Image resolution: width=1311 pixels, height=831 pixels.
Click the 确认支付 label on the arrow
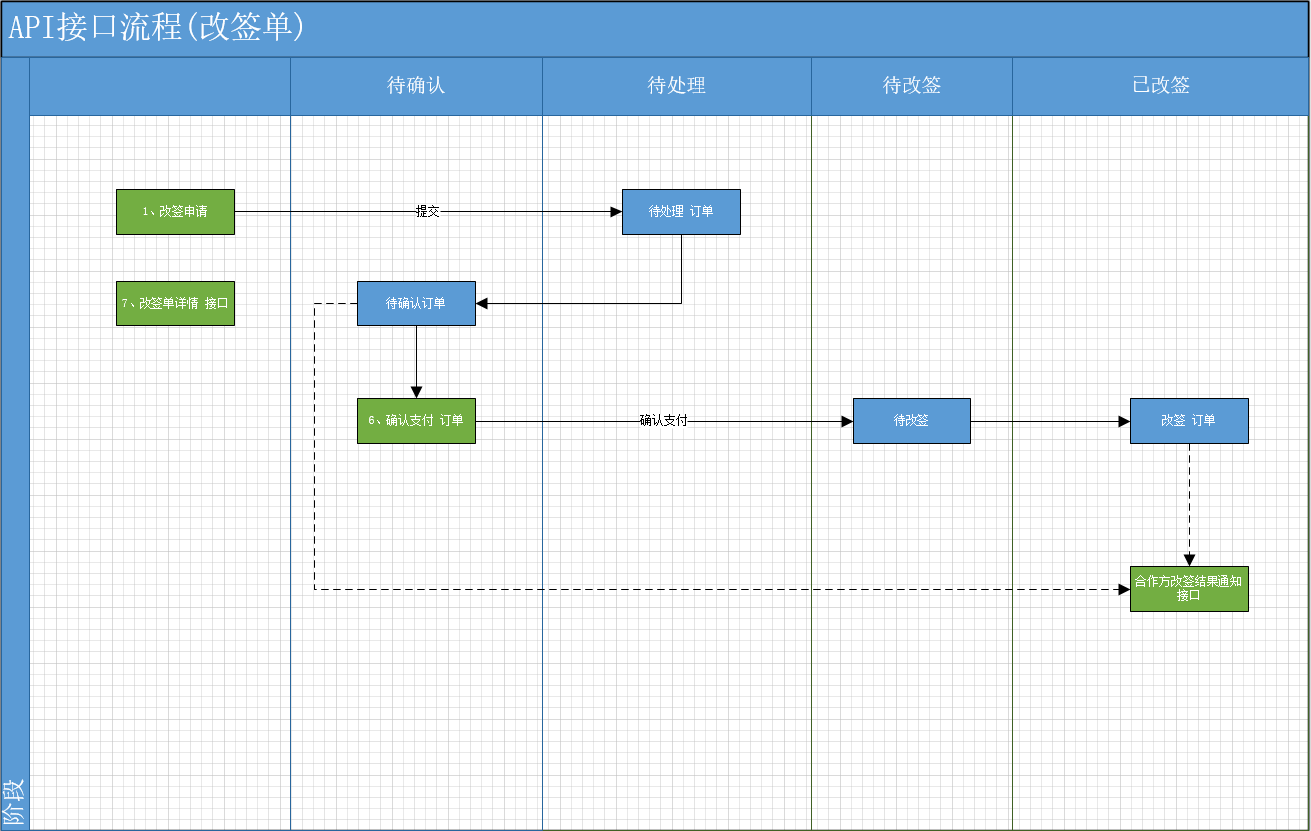(x=663, y=421)
